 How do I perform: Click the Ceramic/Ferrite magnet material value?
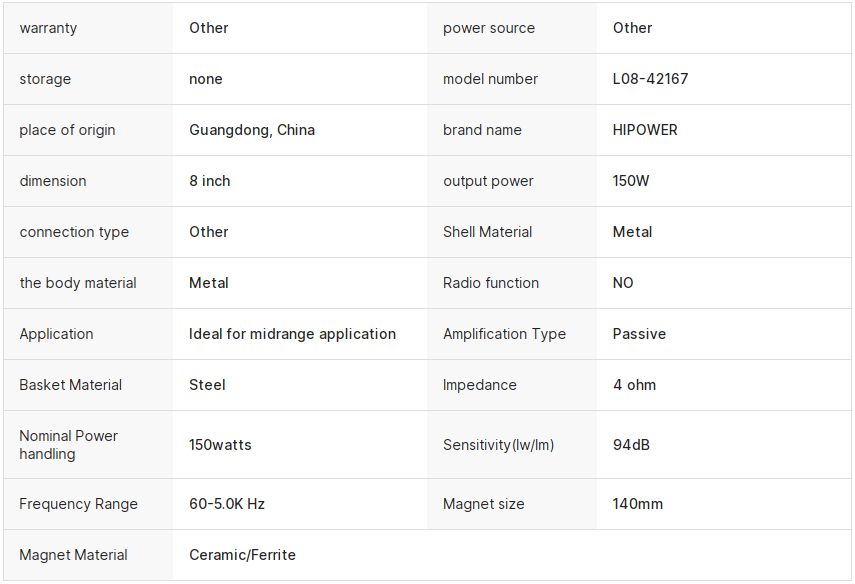click(242, 555)
